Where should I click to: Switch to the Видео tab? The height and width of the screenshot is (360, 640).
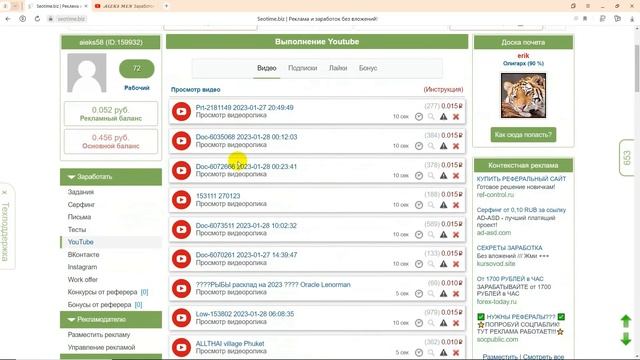[x=267, y=68]
